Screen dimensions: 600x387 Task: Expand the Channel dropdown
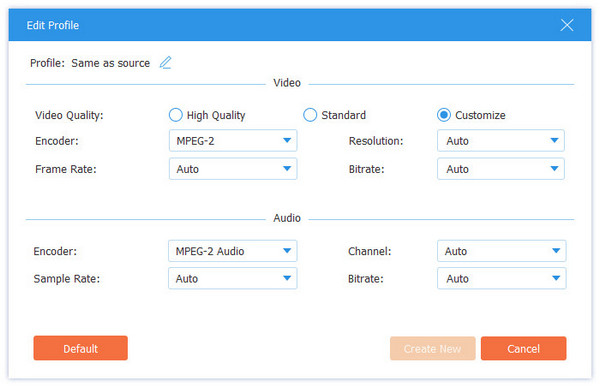coord(502,251)
